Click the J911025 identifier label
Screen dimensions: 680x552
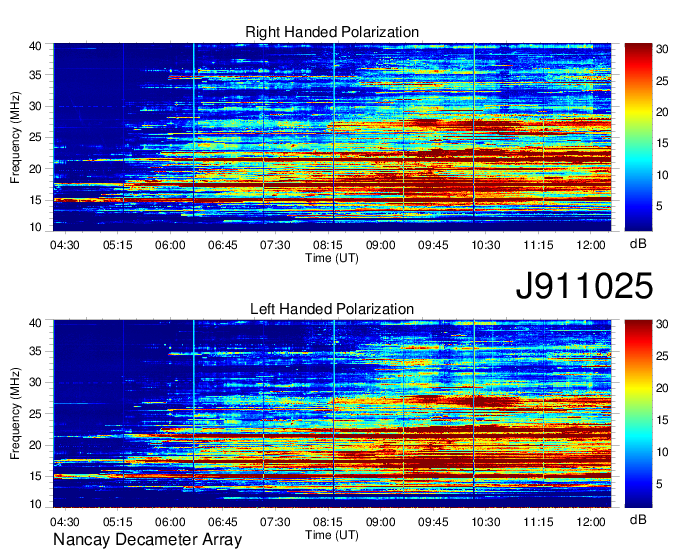(x=584, y=286)
